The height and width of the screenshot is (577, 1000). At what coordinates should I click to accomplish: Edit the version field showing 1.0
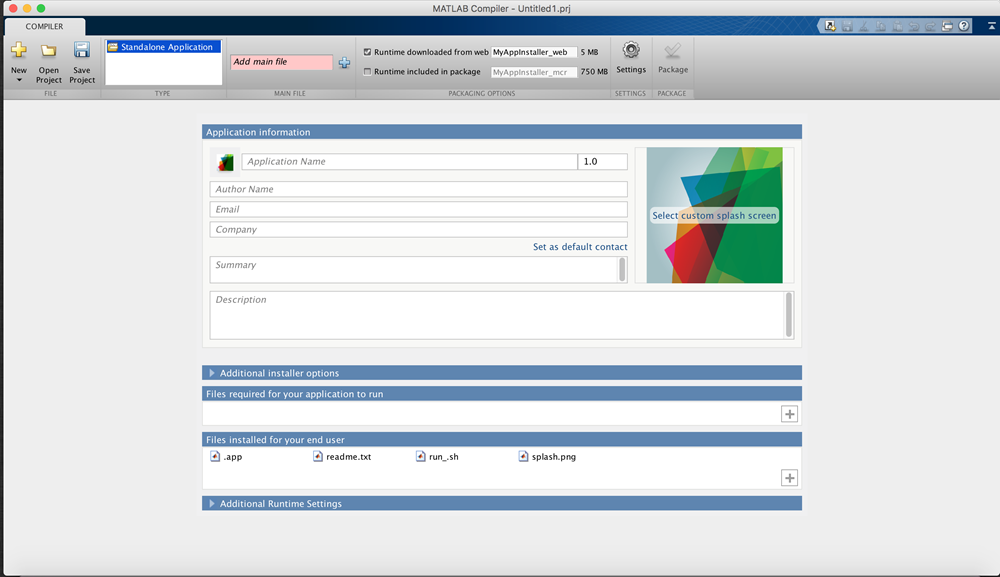(x=603, y=161)
